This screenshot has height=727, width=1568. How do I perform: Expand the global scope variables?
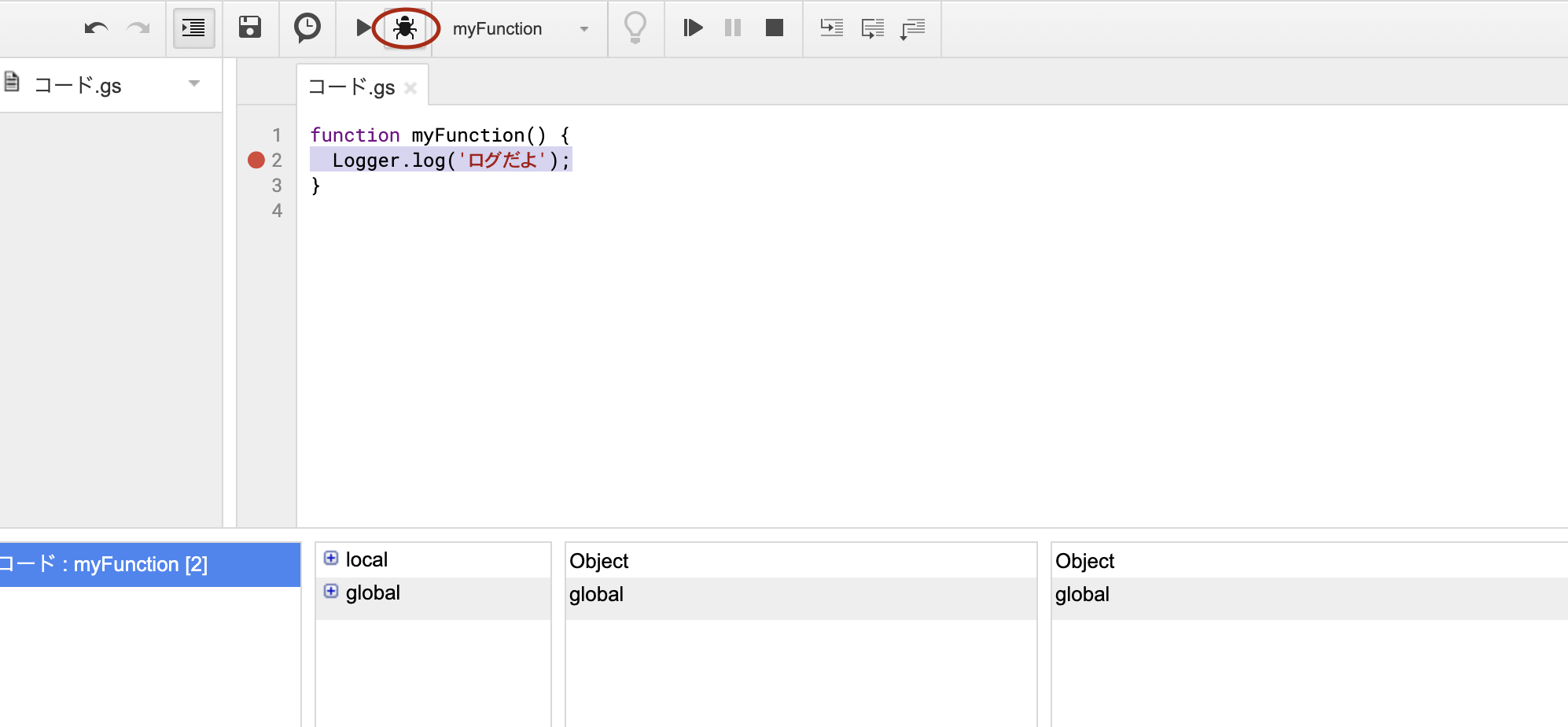pyautogui.click(x=331, y=591)
